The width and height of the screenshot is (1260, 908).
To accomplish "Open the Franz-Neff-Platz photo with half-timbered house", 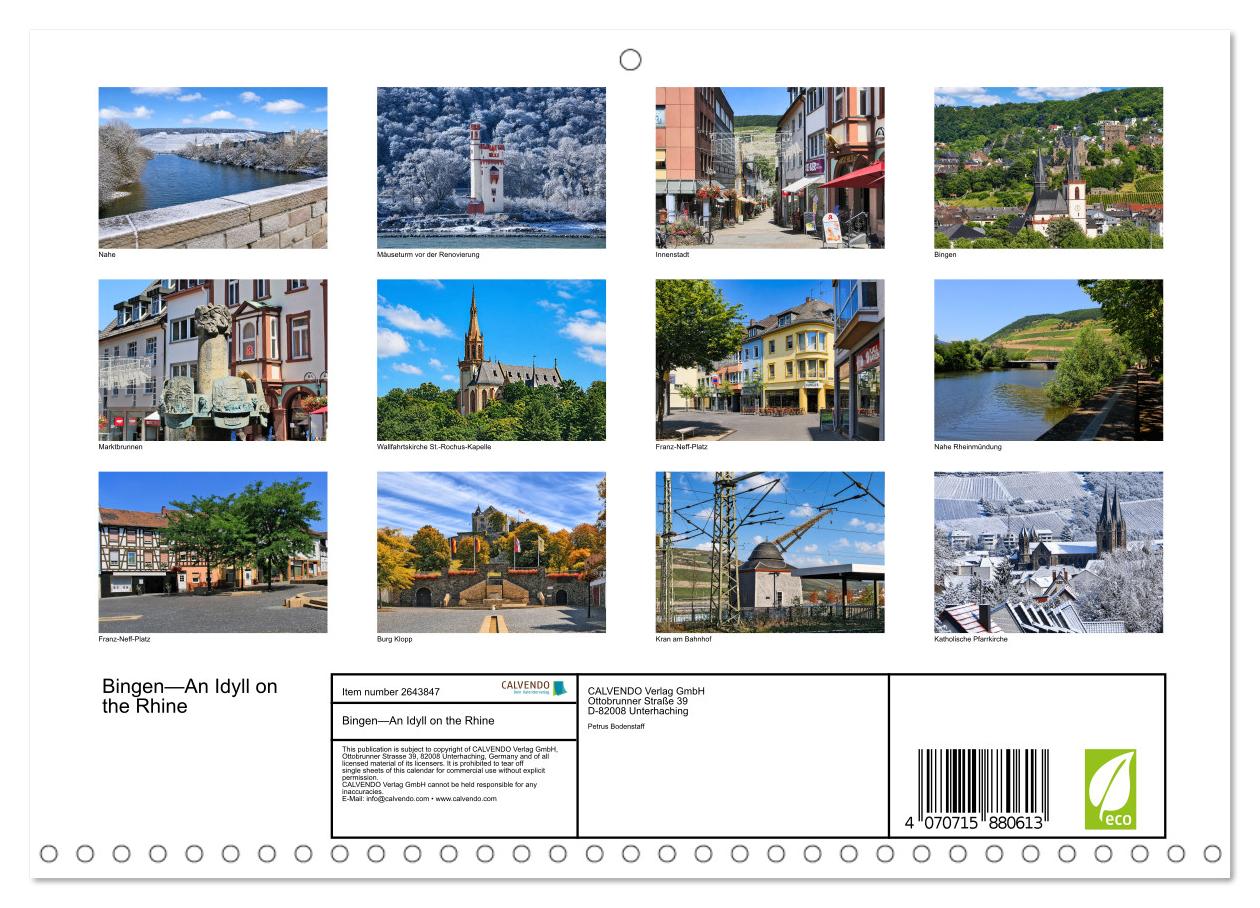I will click(213, 552).
